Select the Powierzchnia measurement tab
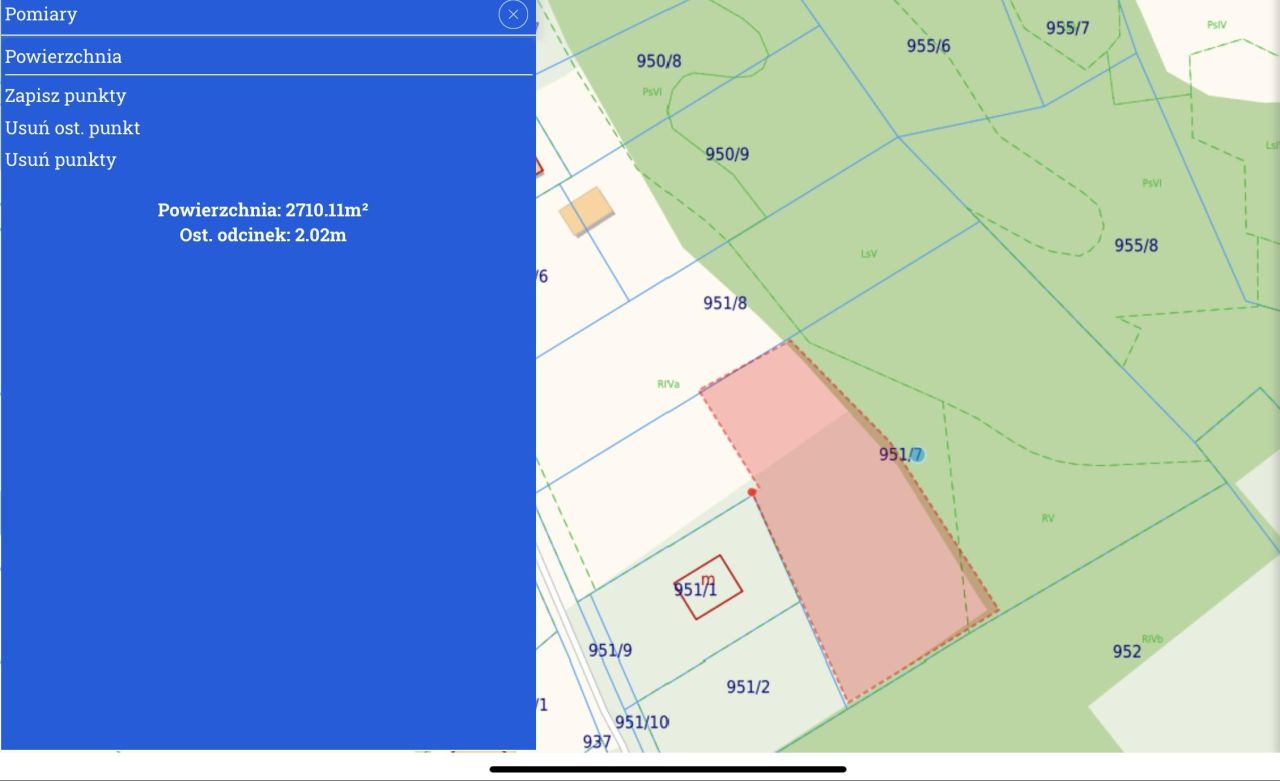 pos(63,55)
